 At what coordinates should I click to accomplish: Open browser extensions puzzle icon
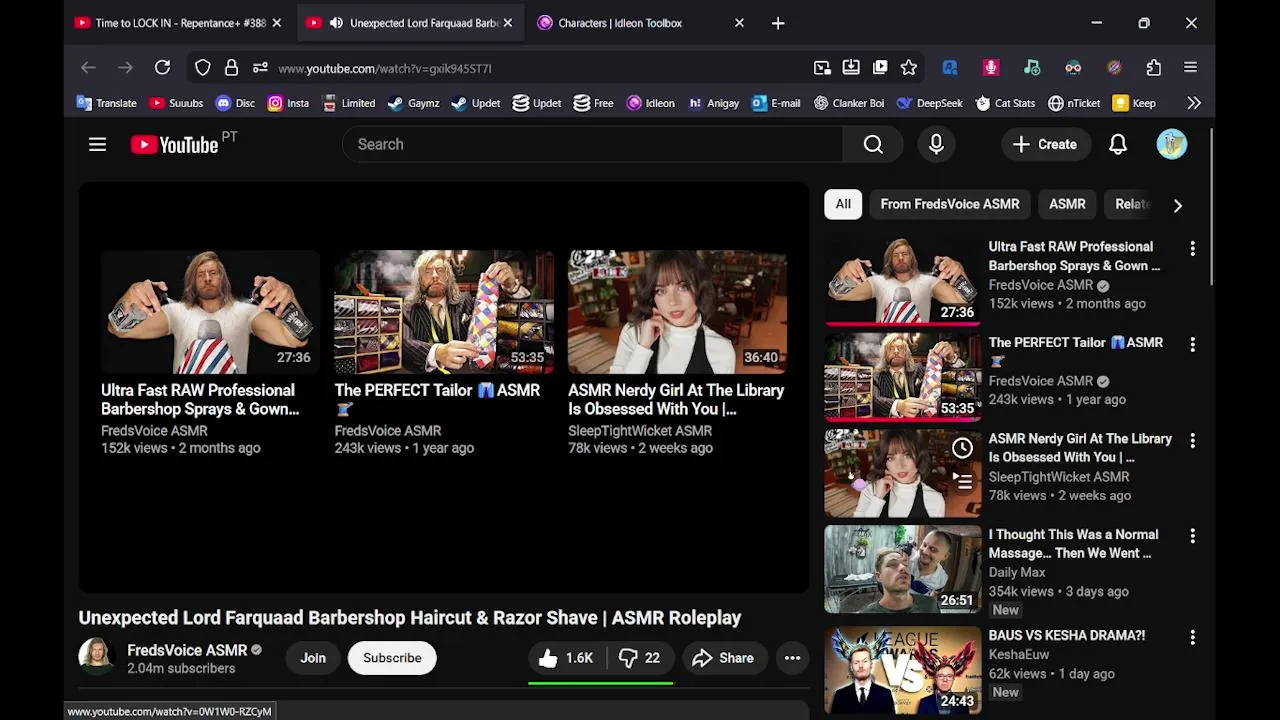[x=1154, y=68]
